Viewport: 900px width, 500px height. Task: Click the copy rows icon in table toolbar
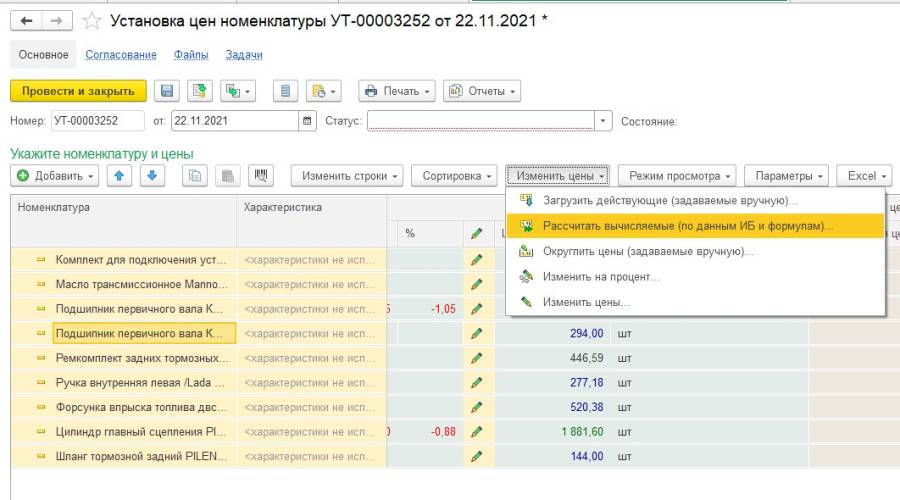[196, 175]
